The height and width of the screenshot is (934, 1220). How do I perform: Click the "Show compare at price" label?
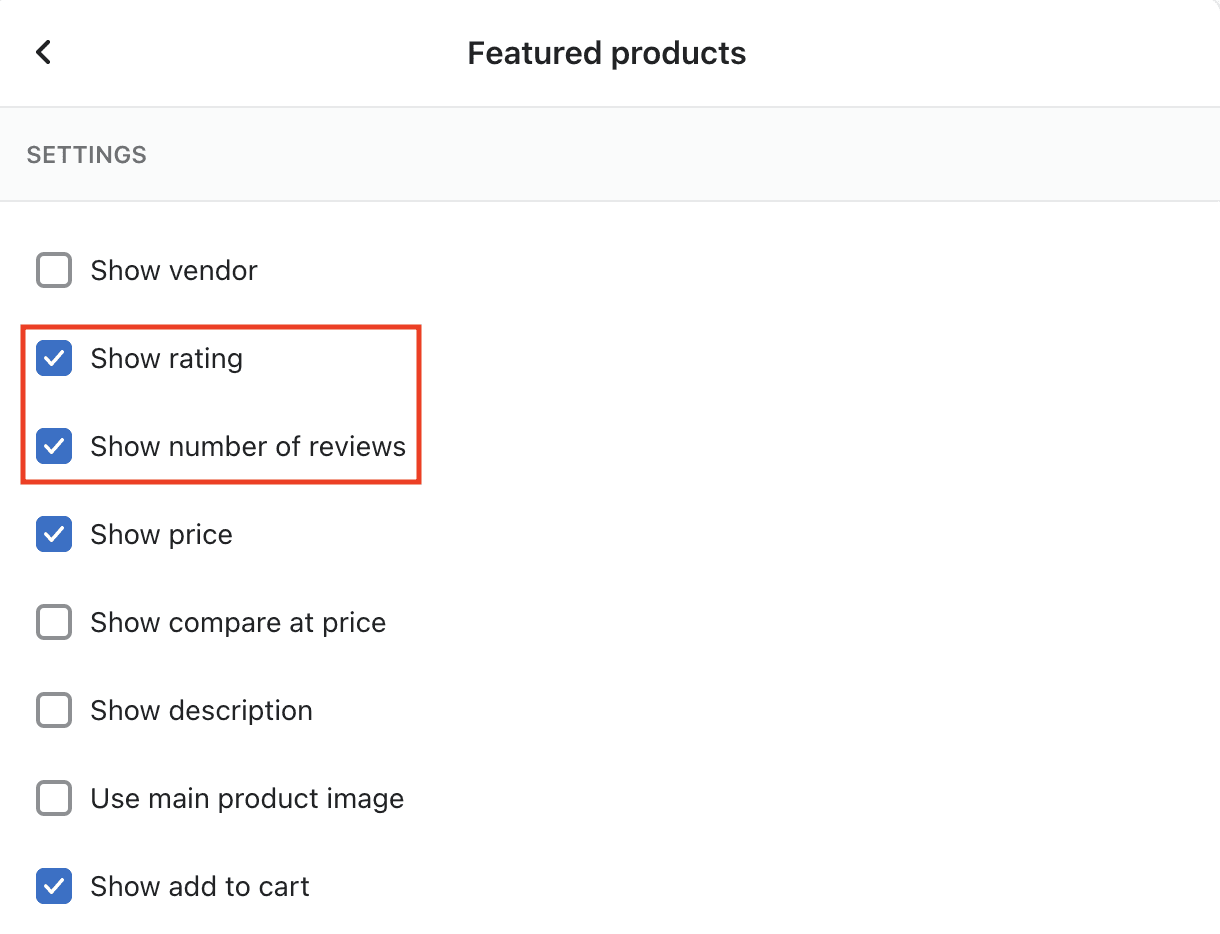238,623
